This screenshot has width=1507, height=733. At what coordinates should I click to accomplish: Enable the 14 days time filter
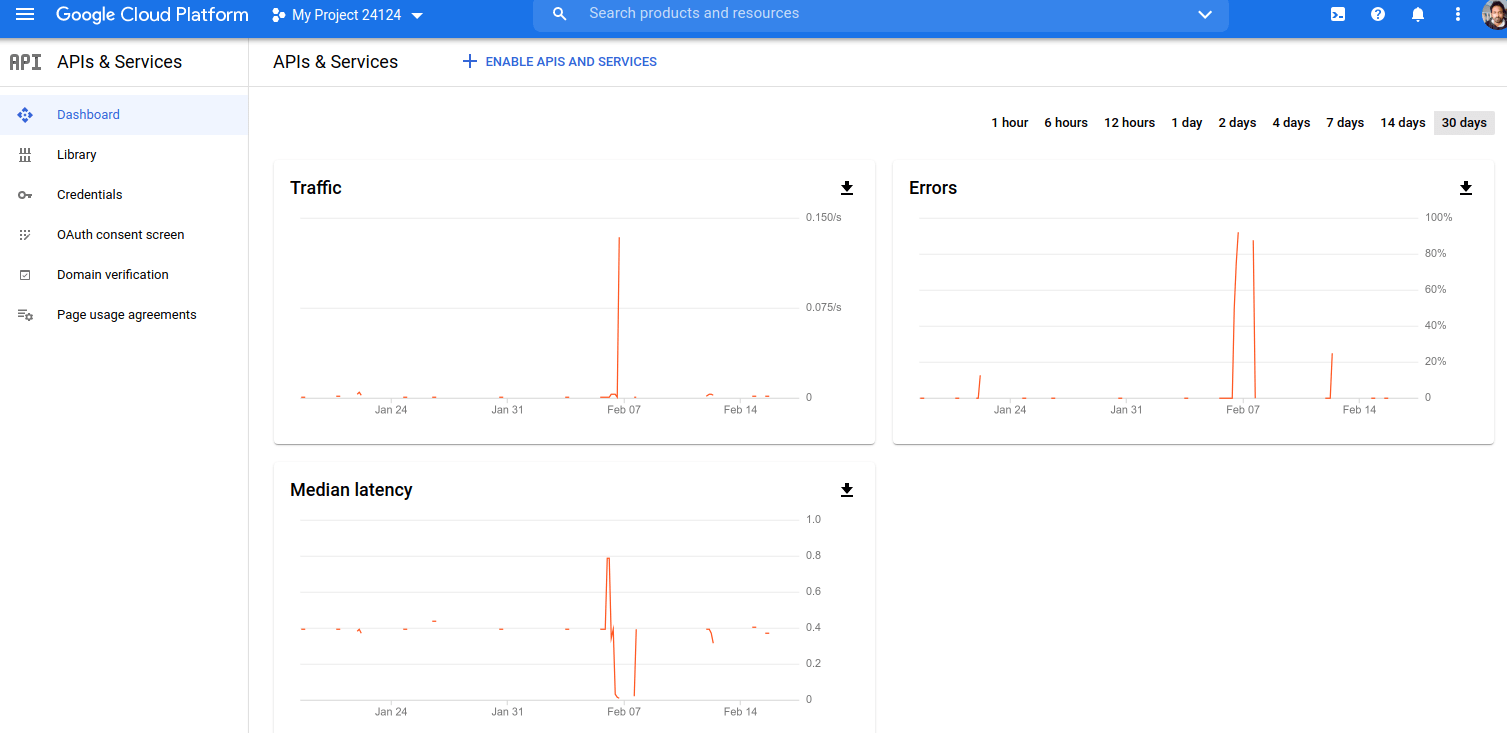(x=1402, y=122)
